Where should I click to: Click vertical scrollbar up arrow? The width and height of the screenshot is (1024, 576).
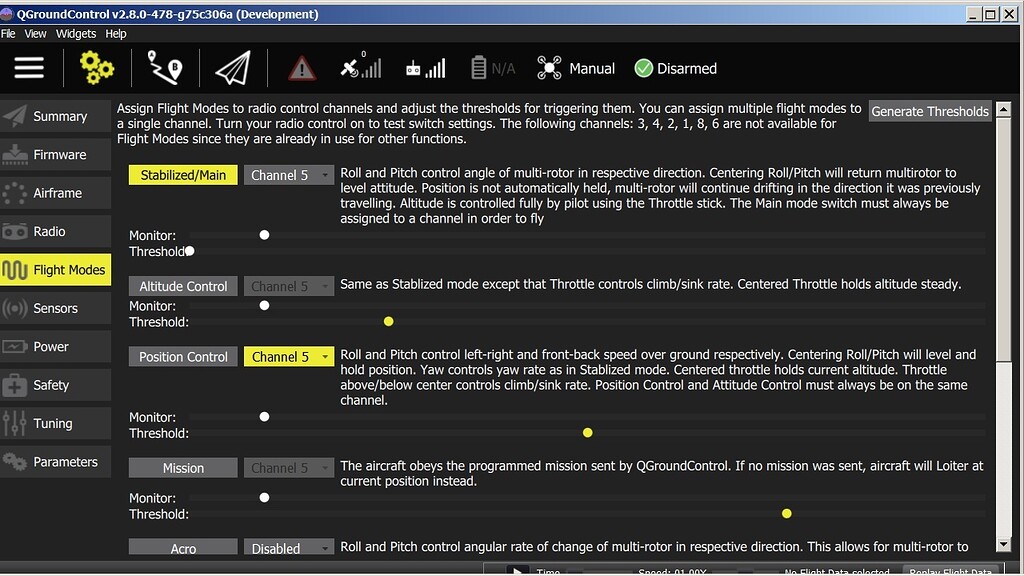pyautogui.click(x=1003, y=109)
